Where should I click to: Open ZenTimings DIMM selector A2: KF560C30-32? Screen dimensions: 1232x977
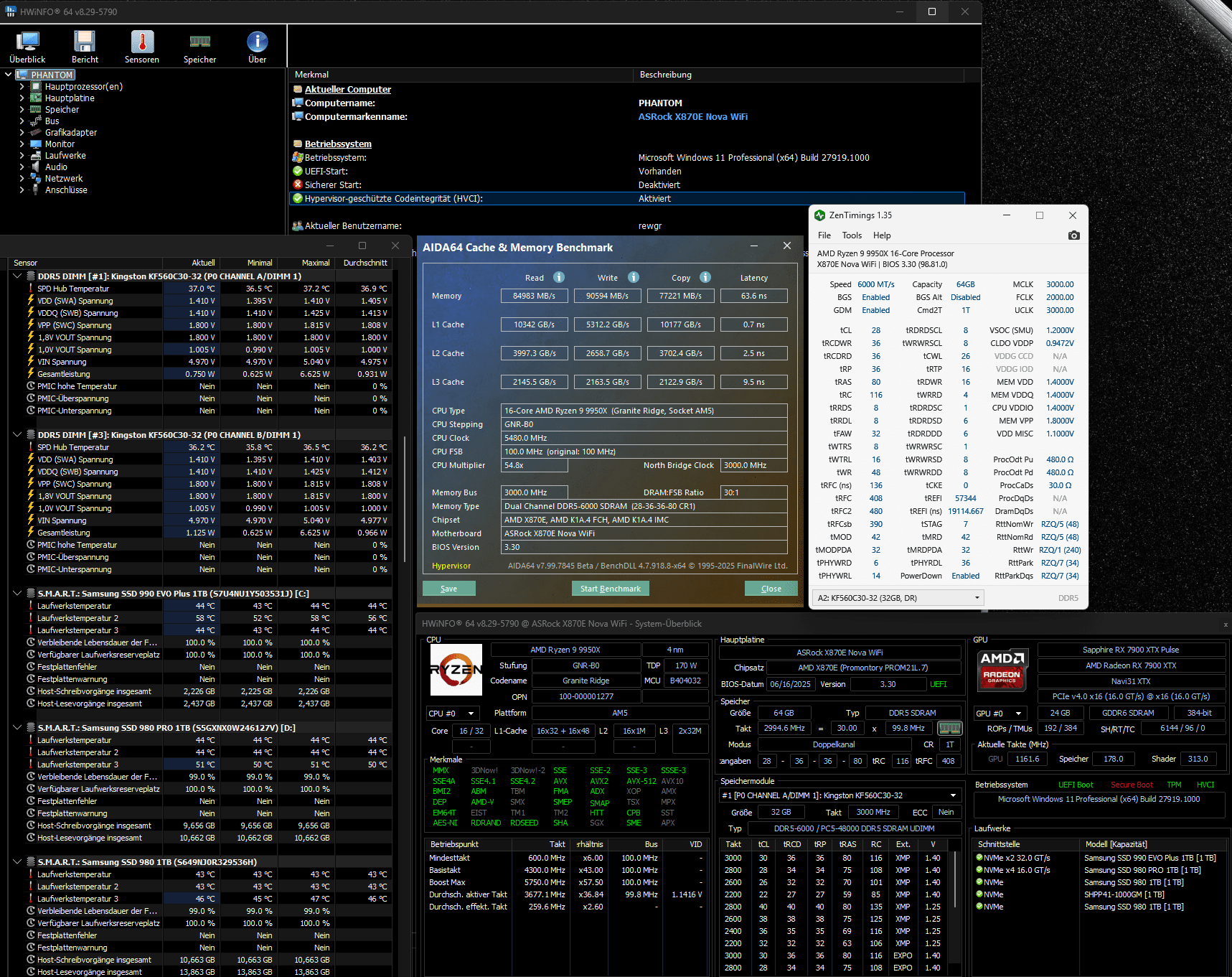pyautogui.click(x=898, y=598)
